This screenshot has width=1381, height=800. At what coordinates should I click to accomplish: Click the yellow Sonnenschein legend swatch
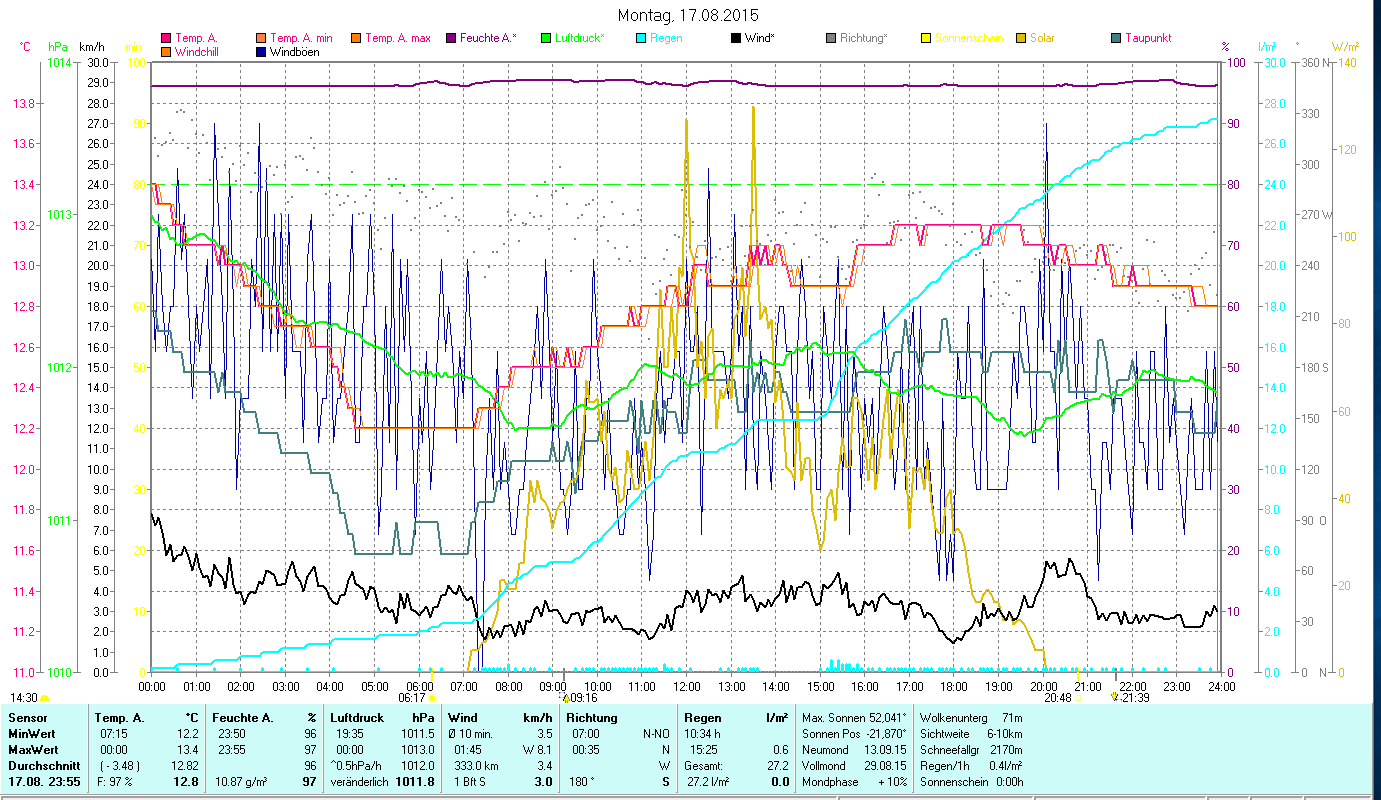(x=927, y=39)
